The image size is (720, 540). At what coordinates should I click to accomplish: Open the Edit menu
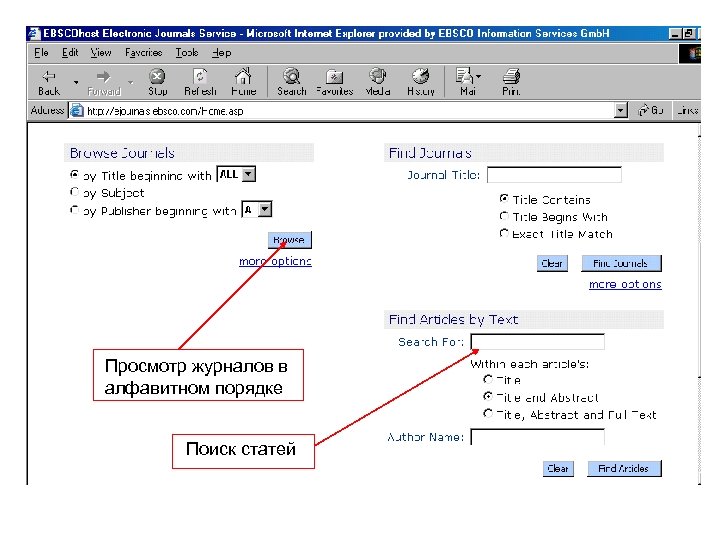click(70, 53)
